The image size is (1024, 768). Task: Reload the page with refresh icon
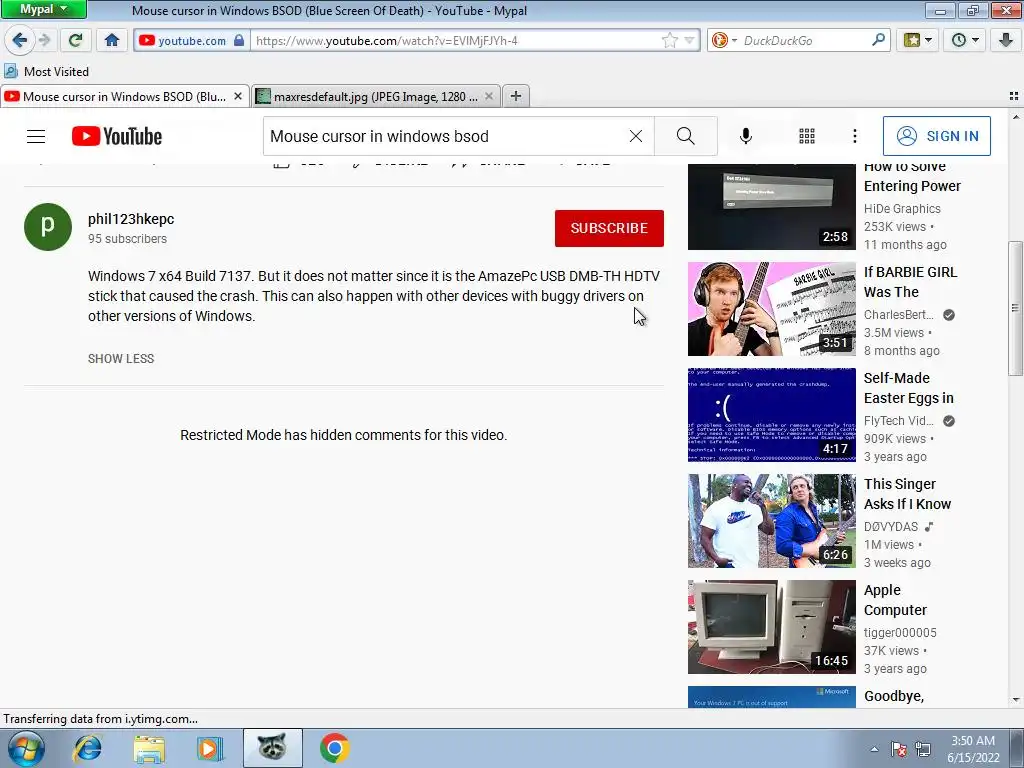75,40
